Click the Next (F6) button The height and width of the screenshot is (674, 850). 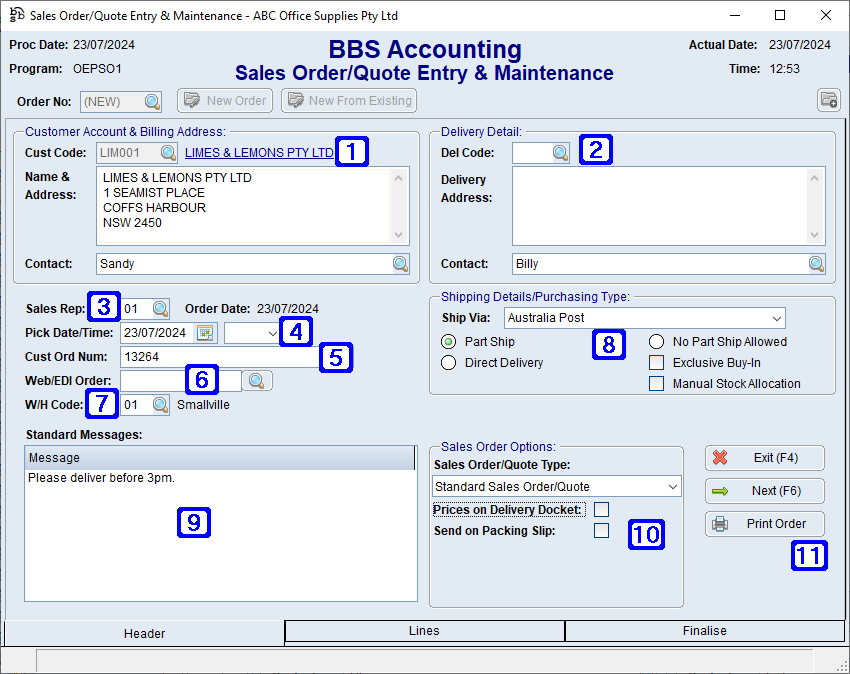(765, 491)
